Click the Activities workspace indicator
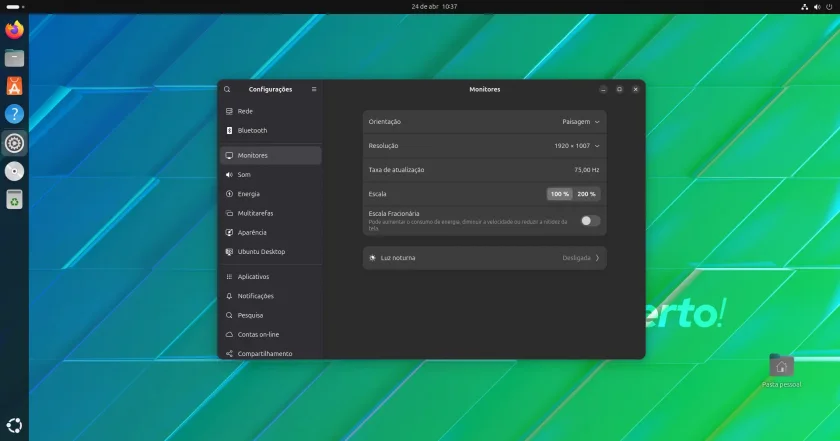Screen dimensions: 840x441 pyautogui.click(x=15, y=7)
